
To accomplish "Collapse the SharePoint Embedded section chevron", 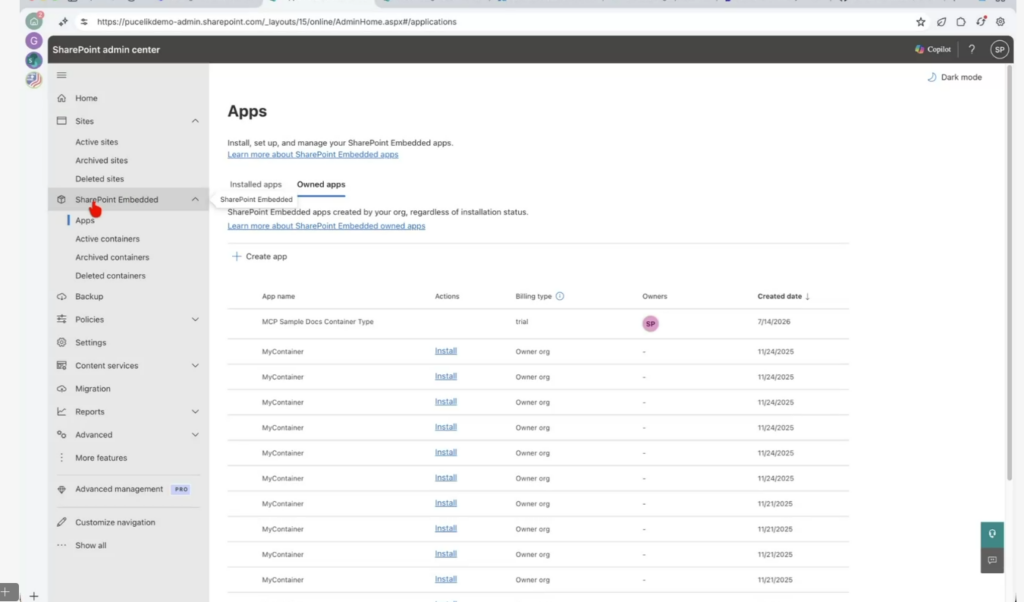I will (195, 199).
